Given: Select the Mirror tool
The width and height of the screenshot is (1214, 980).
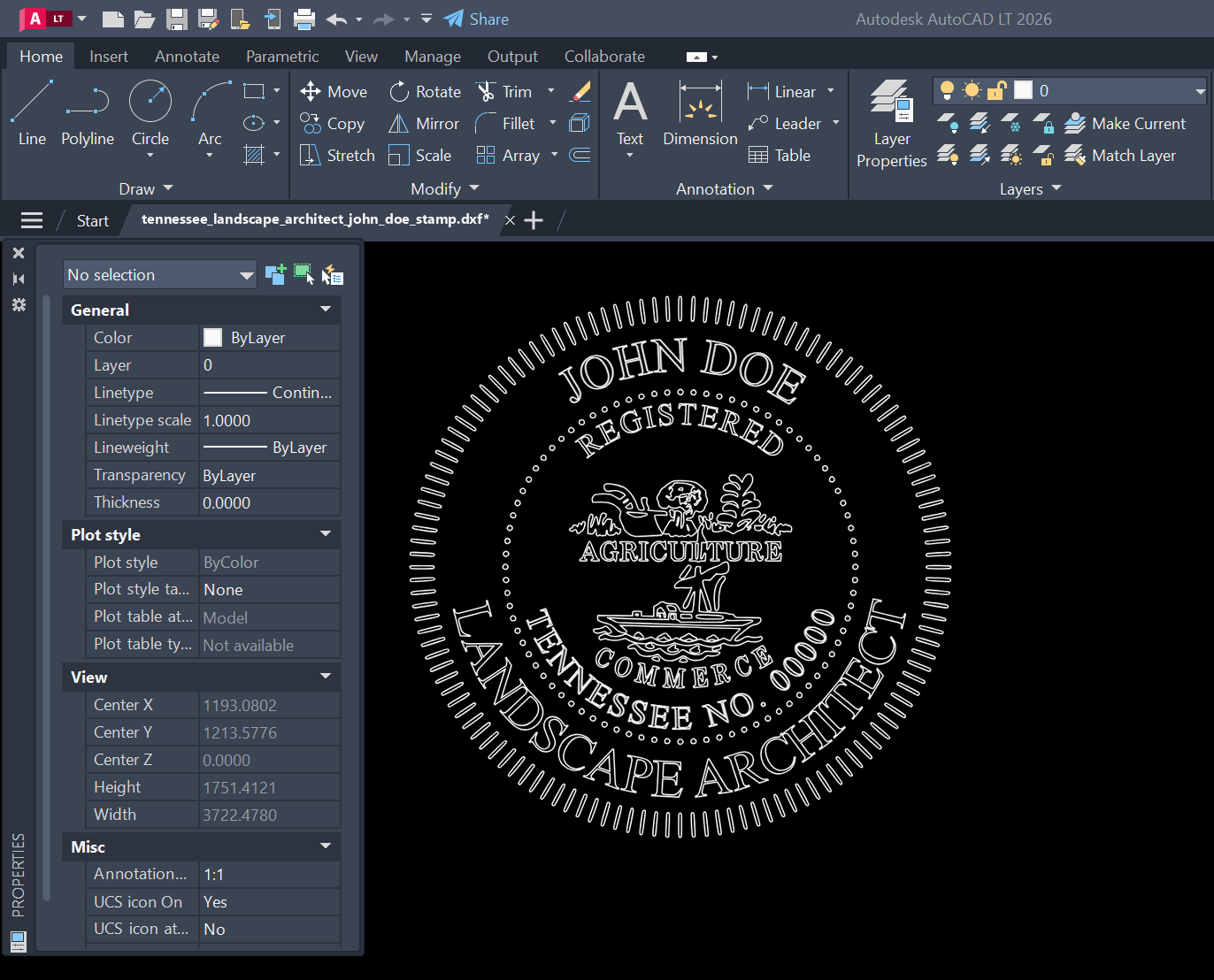Looking at the screenshot, I should point(424,124).
